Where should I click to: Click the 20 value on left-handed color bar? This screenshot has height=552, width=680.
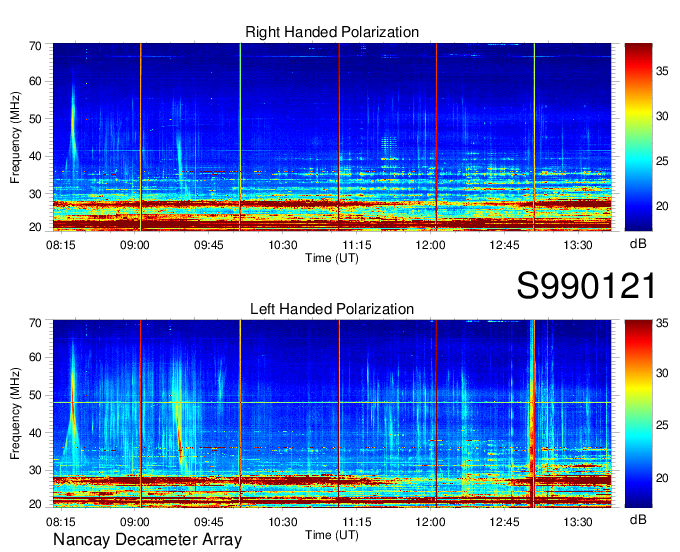[x=662, y=478]
